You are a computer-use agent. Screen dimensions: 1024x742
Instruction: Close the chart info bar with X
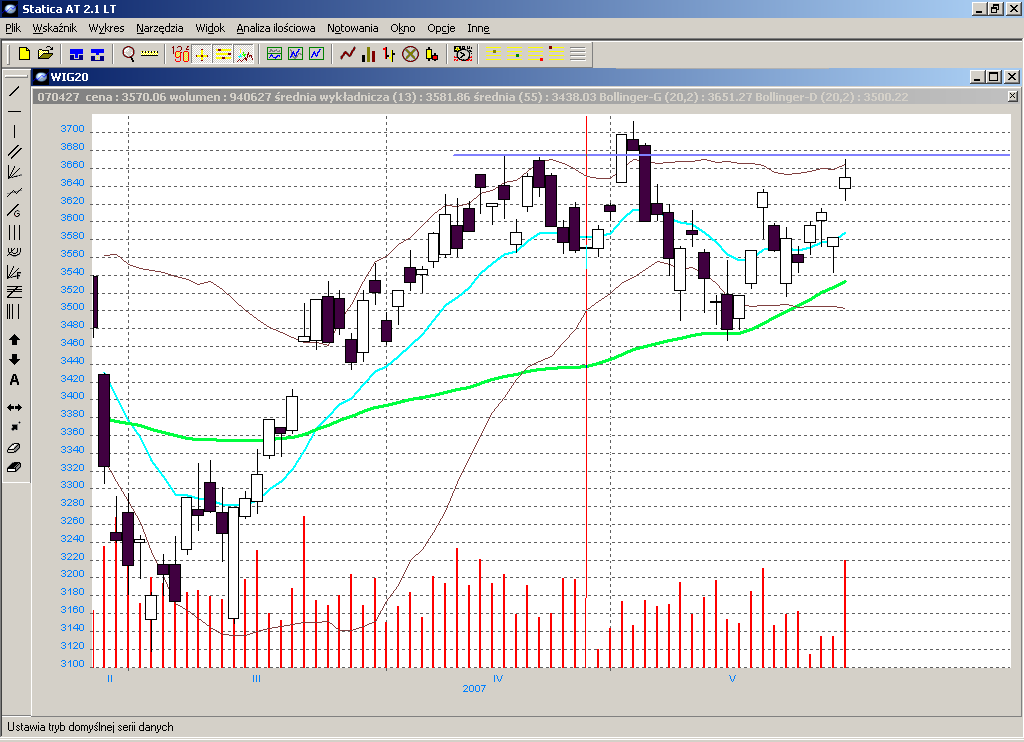point(1012,96)
